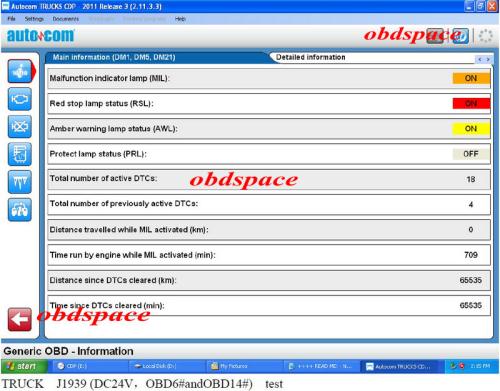Click the tab scroll right arrow
Viewport: 500px width, 391px height.
(488, 59)
